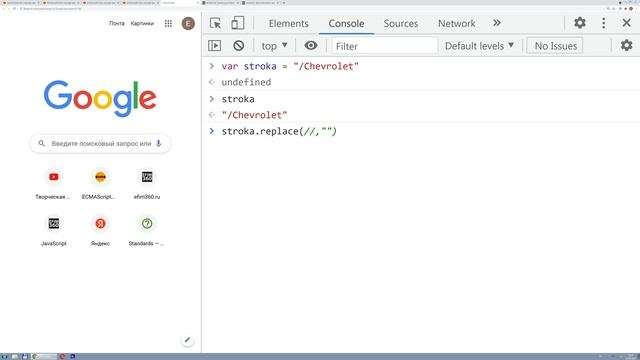Open the YouTube shortcut tile
Image resolution: width=640 pixels, height=360 pixels.
[x=53, y=184]
